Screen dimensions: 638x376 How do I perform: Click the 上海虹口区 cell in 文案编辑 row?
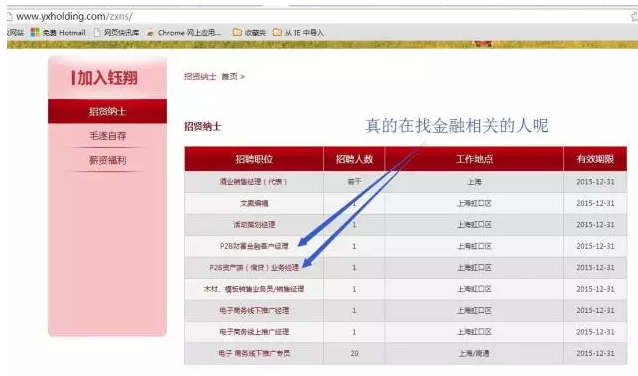[x=474, y=203]
